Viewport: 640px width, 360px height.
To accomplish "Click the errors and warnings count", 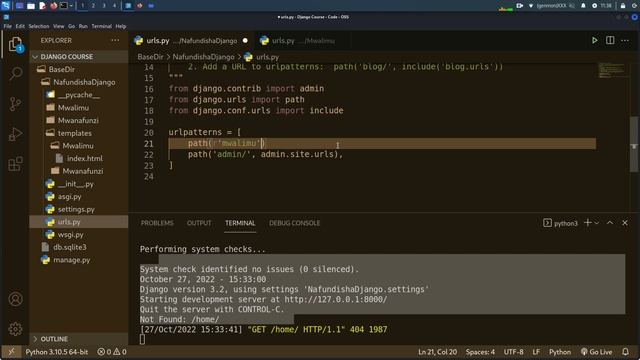I will click(x=112, y=351).
